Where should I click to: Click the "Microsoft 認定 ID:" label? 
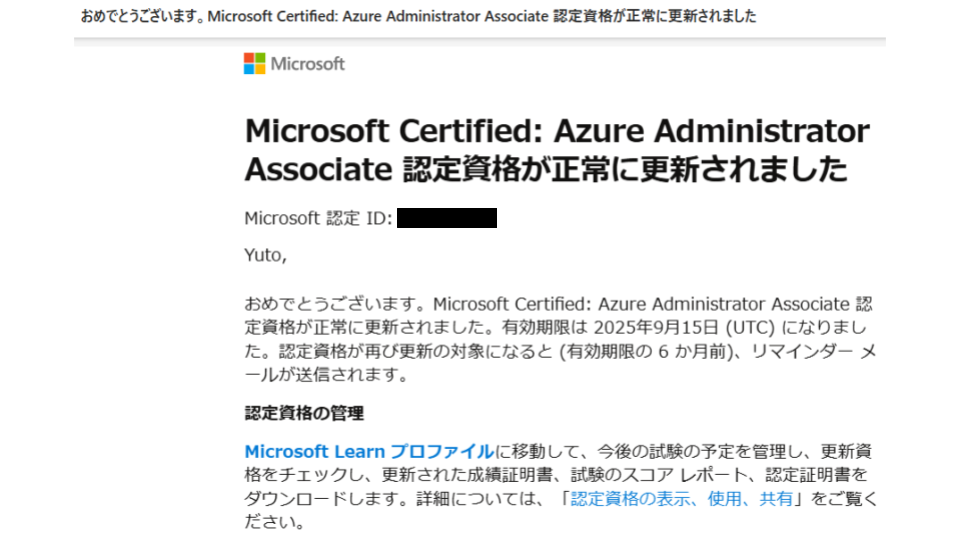click(317, 218)
